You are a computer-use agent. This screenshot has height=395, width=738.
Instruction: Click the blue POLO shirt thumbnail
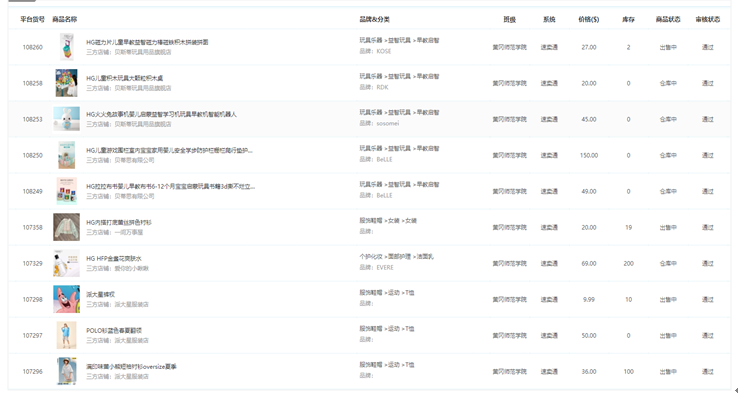[x=66, y=335]
